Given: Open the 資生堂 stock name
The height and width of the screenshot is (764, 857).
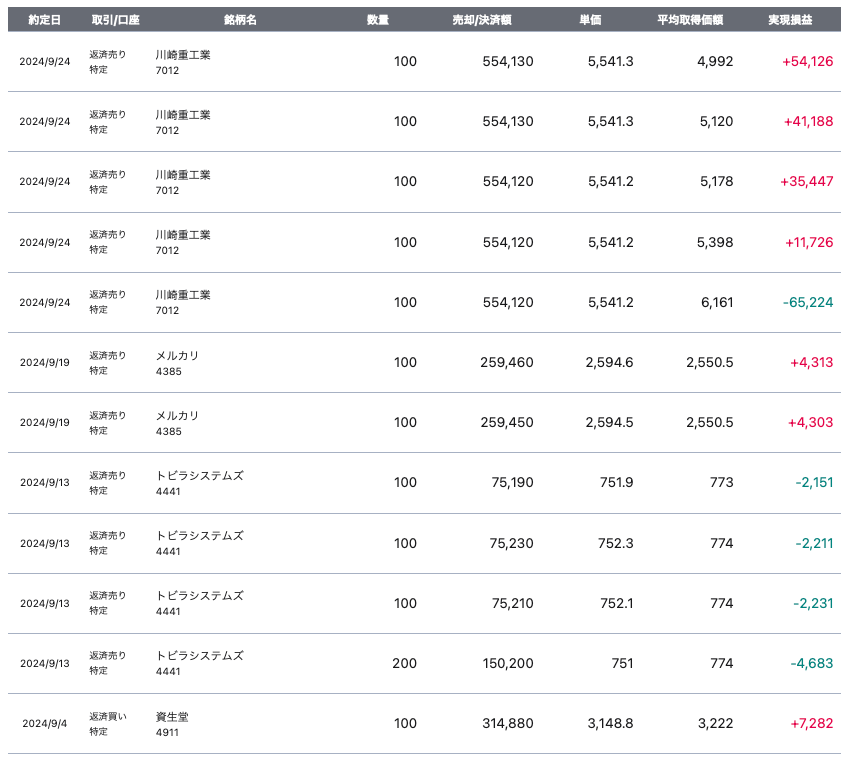Looking at the screenshot, I should 174,716.
